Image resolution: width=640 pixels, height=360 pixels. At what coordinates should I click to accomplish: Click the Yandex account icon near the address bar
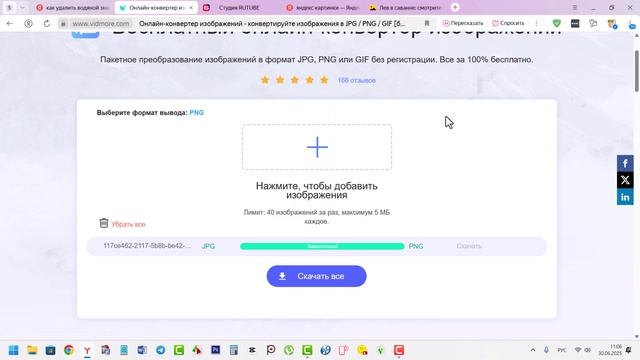[28, 24]
